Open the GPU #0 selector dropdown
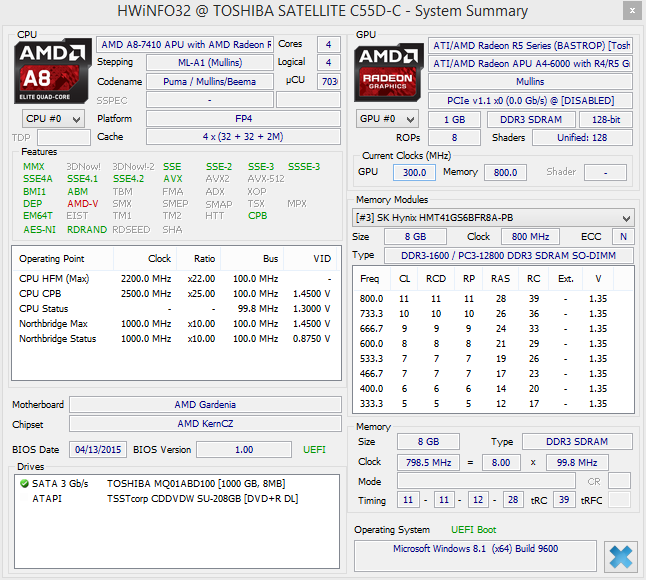 [x=387, y=119]
